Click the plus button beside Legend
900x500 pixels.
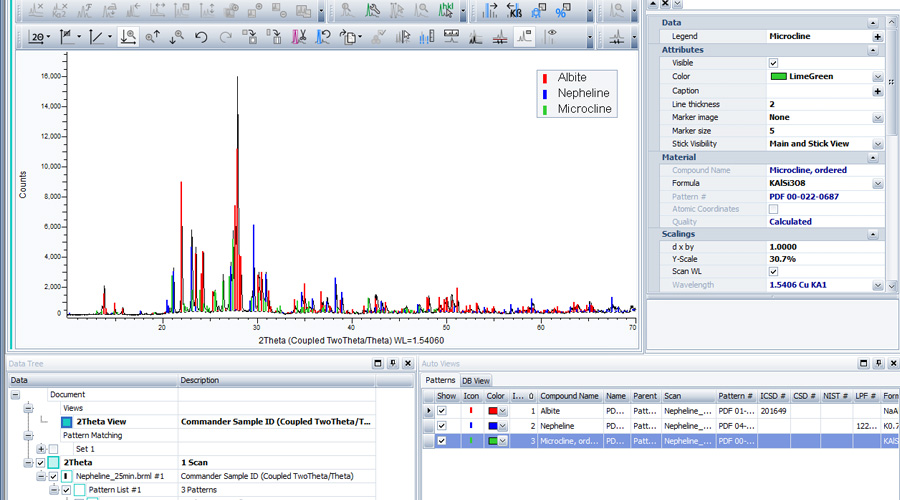click(x=877, y=36)
